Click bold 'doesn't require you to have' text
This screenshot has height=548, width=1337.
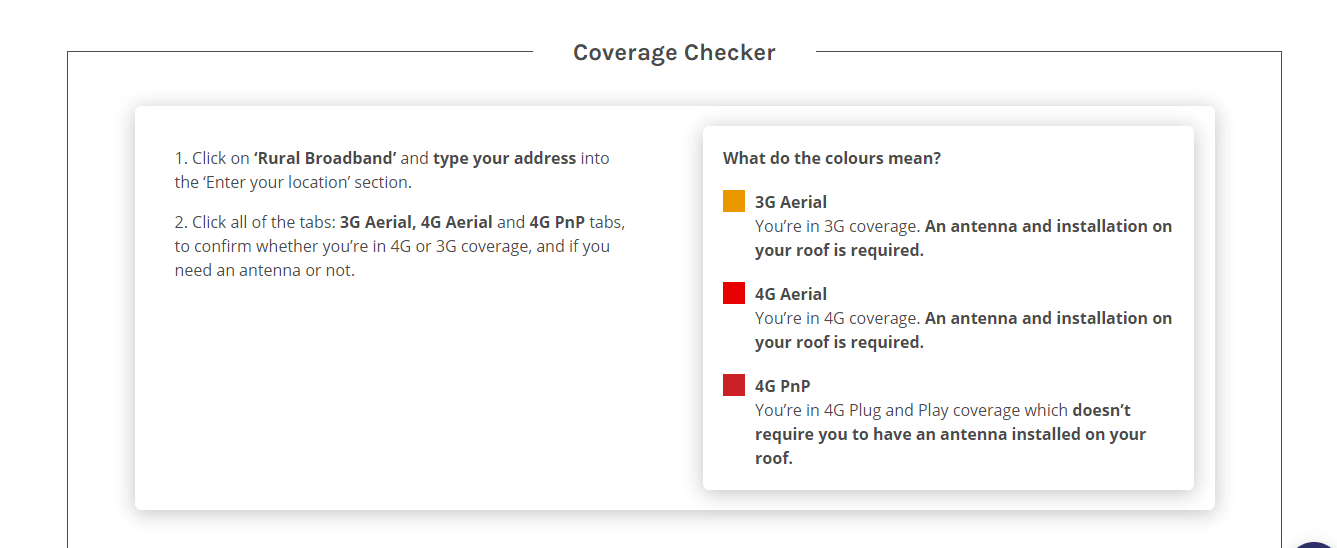[x=943, y=422]
